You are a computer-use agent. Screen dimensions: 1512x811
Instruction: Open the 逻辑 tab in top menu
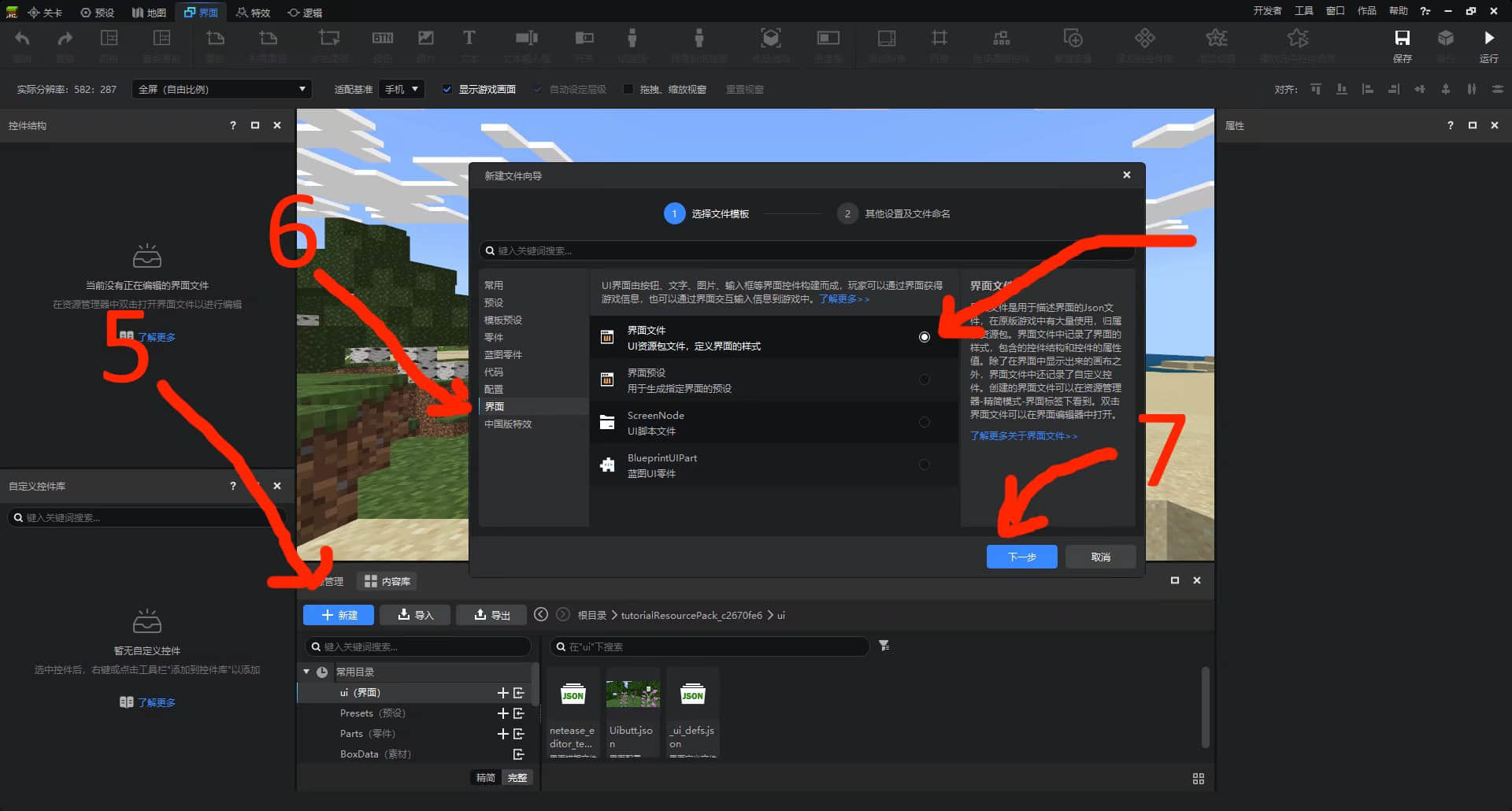(305, 12)
